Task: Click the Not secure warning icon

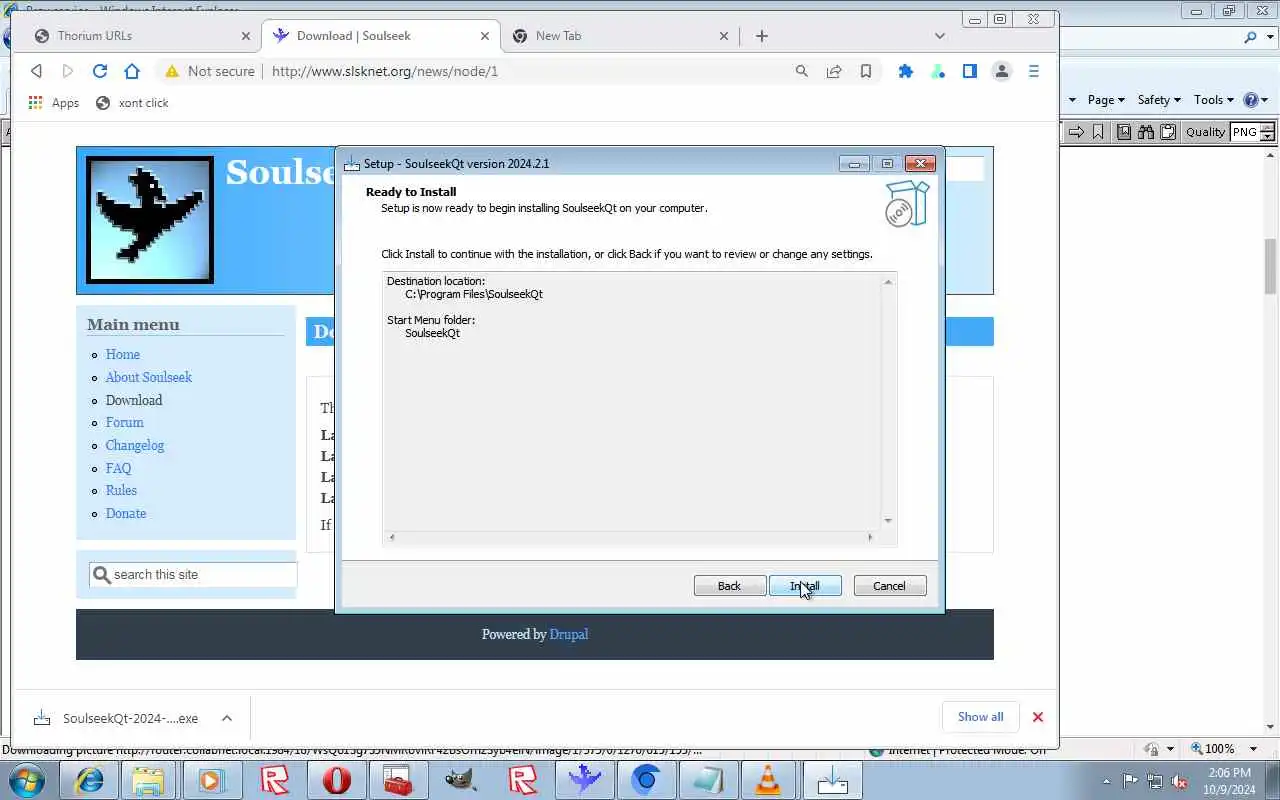Action: 172,71
